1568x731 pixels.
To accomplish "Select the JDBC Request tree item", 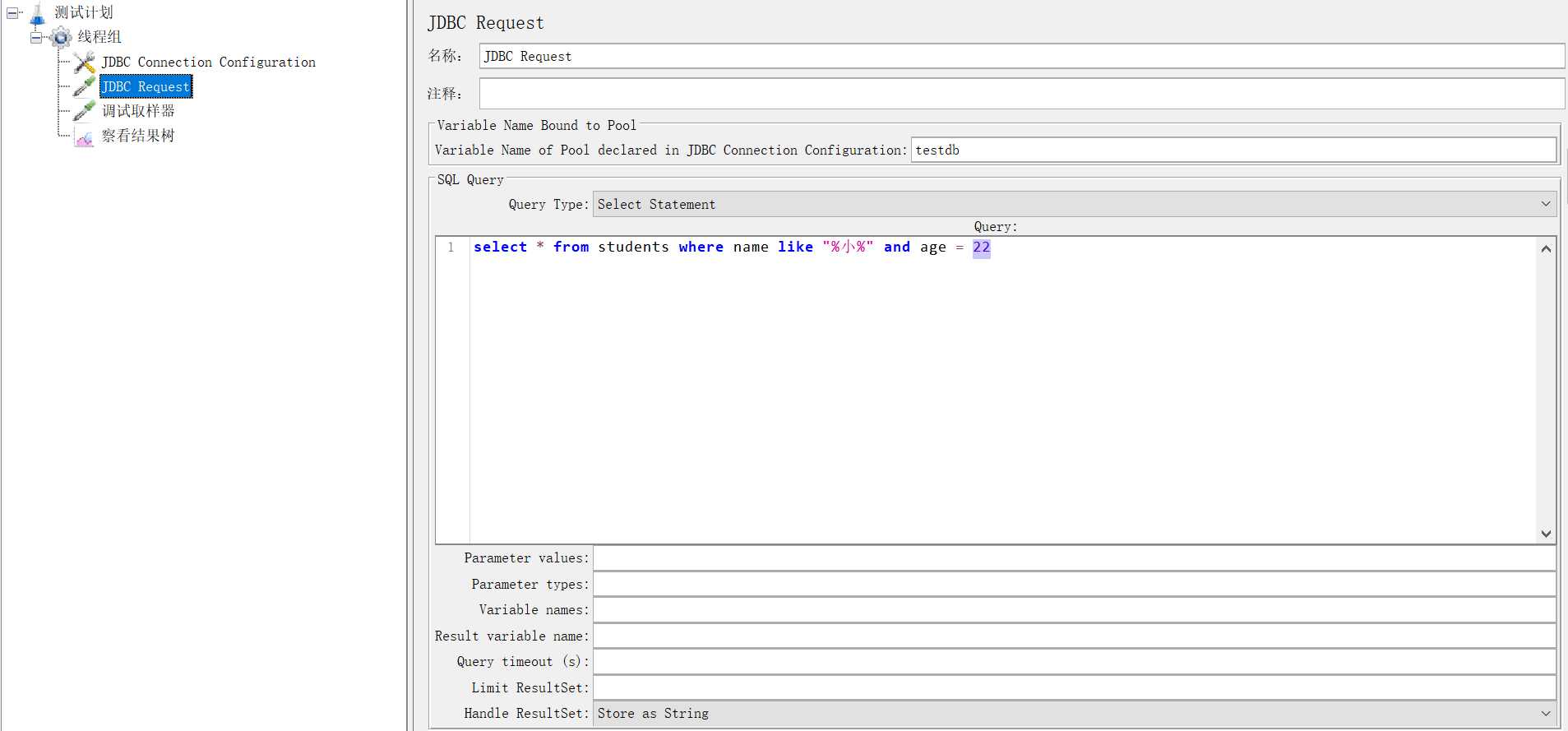I will coord(146,86).
